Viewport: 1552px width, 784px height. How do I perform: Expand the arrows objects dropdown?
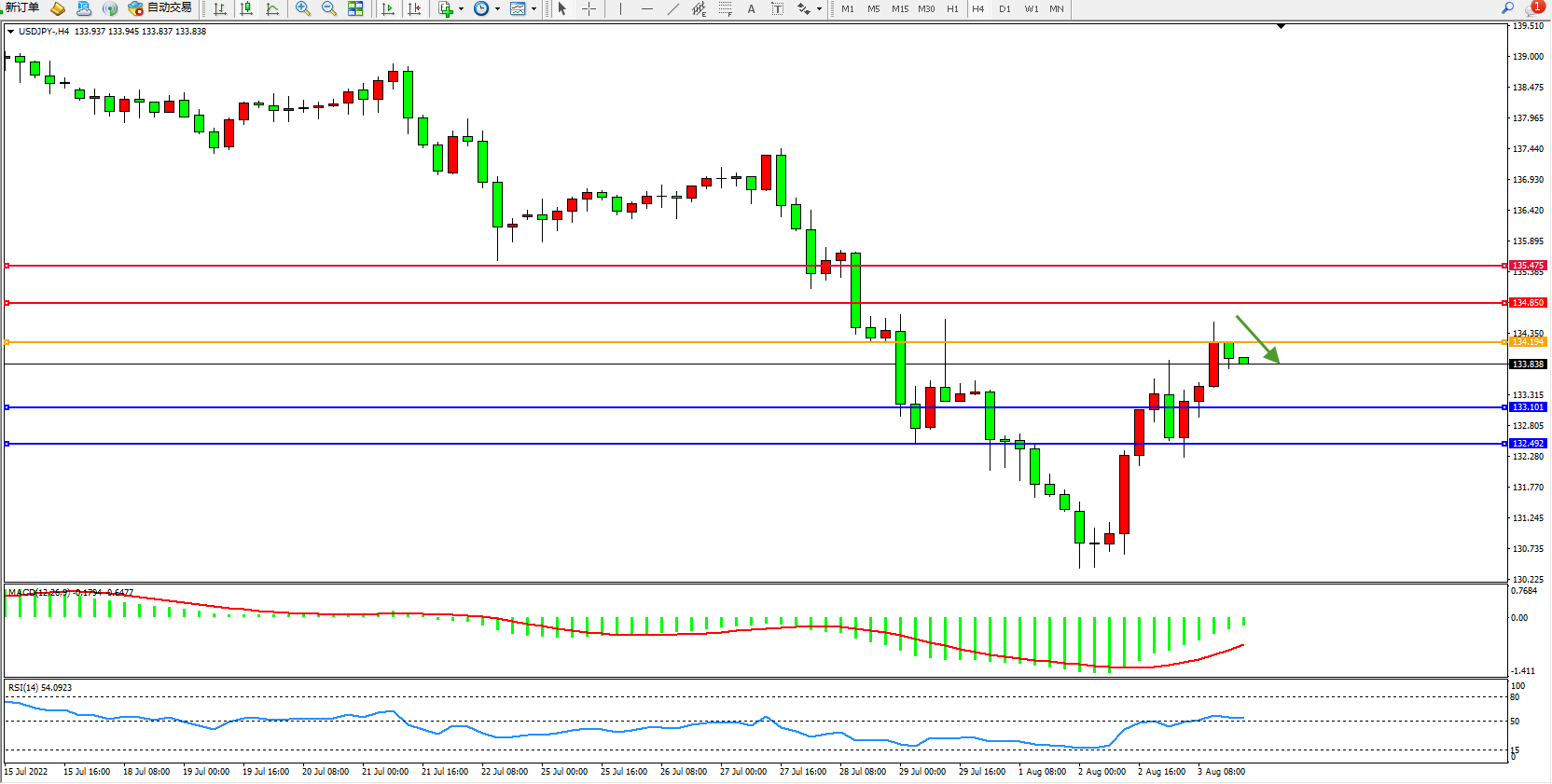(x=819, y=9)
